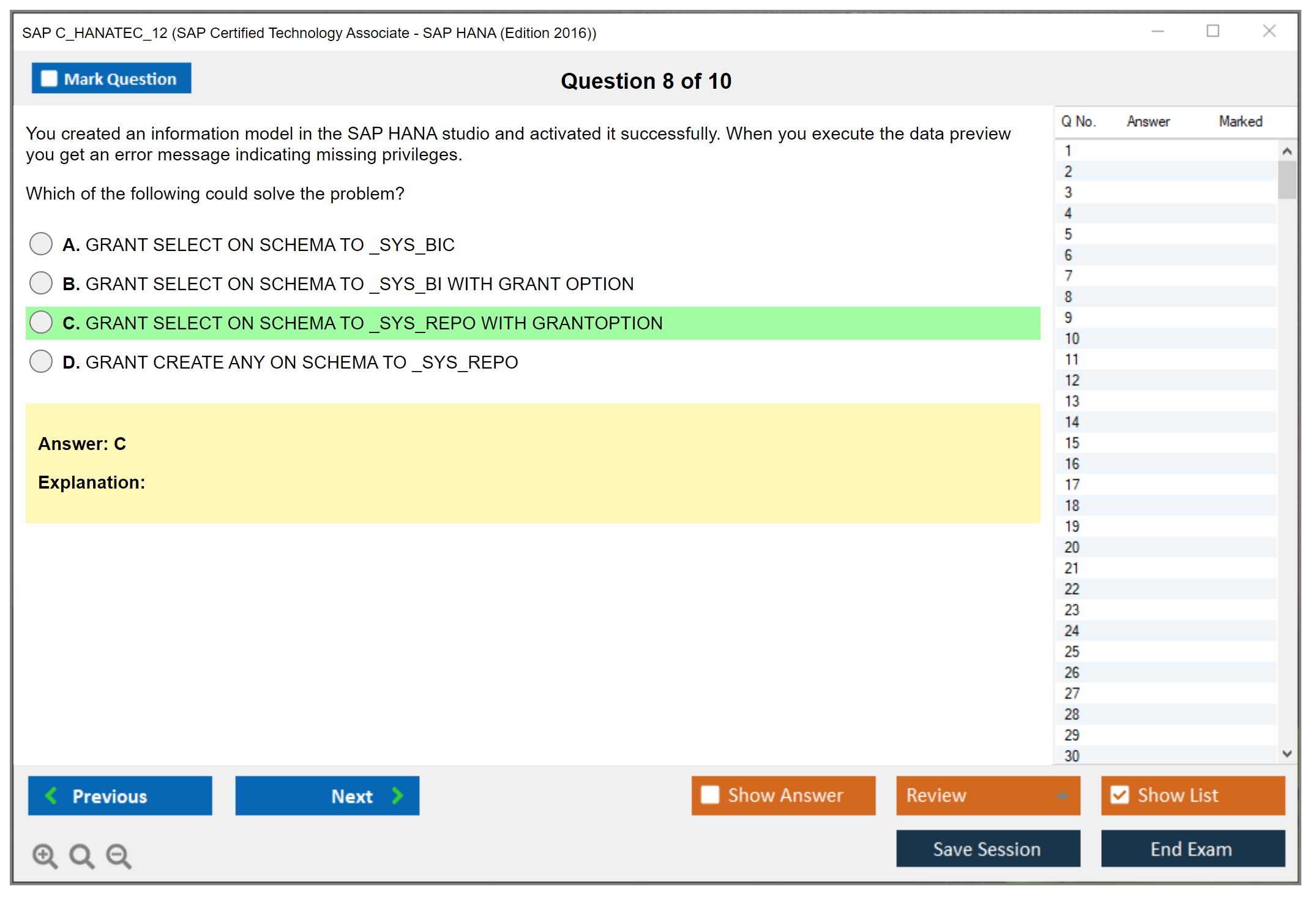Choose option D CREATE ANY radio button

tap(41, 361)
